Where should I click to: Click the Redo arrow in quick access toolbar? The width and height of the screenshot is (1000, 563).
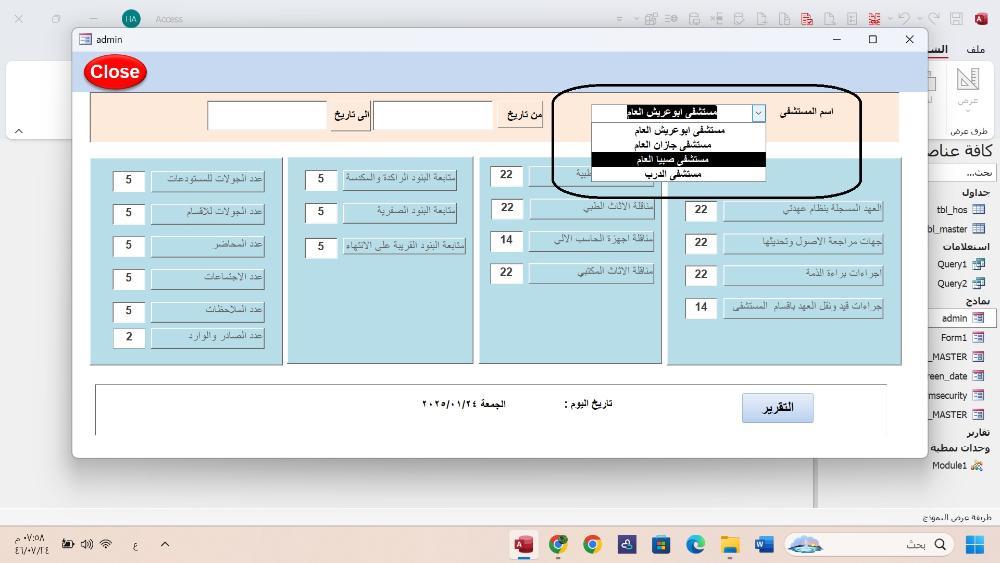(934, 18)
